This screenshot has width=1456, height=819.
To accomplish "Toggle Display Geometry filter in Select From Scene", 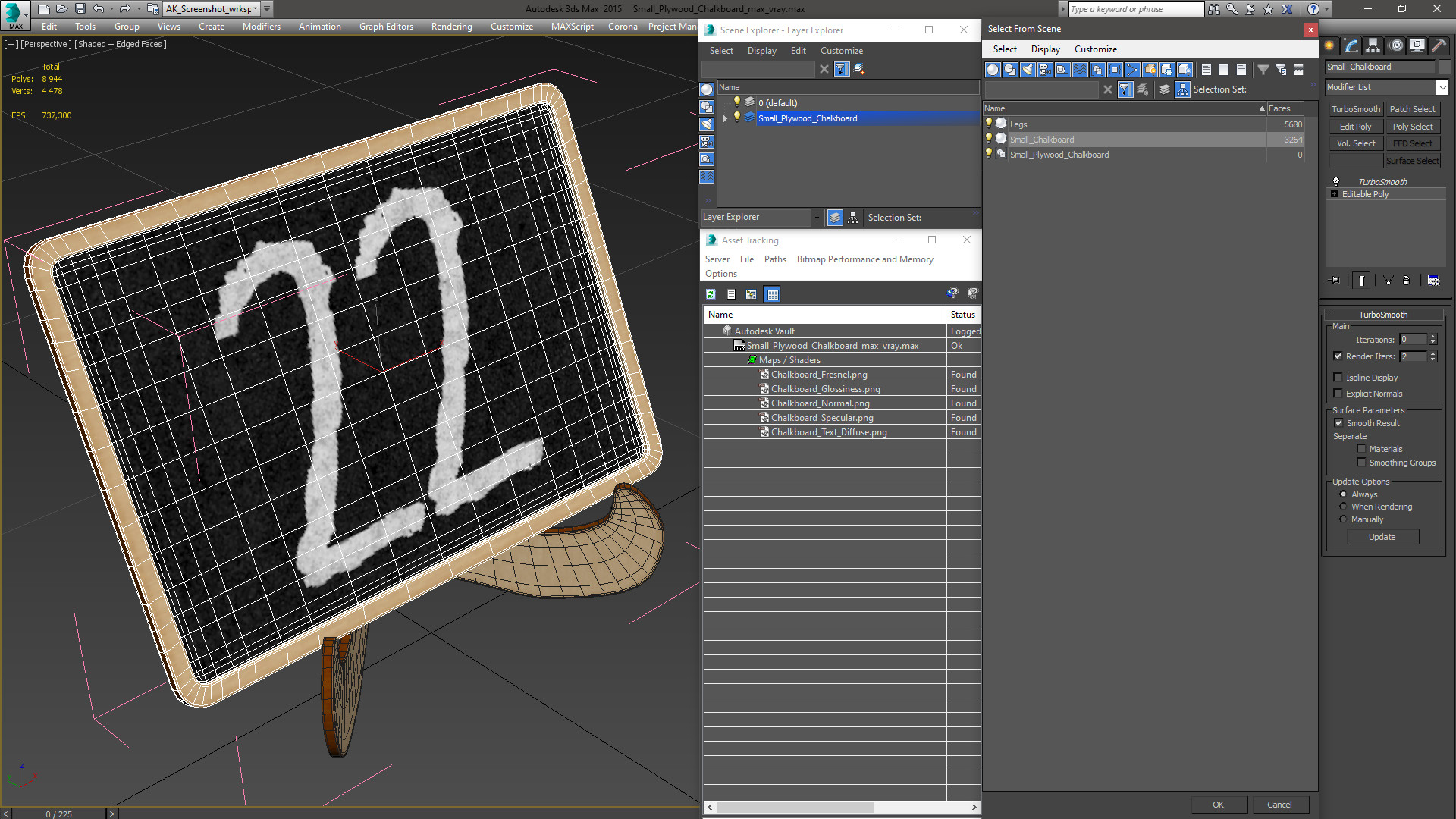I will 993,70.
